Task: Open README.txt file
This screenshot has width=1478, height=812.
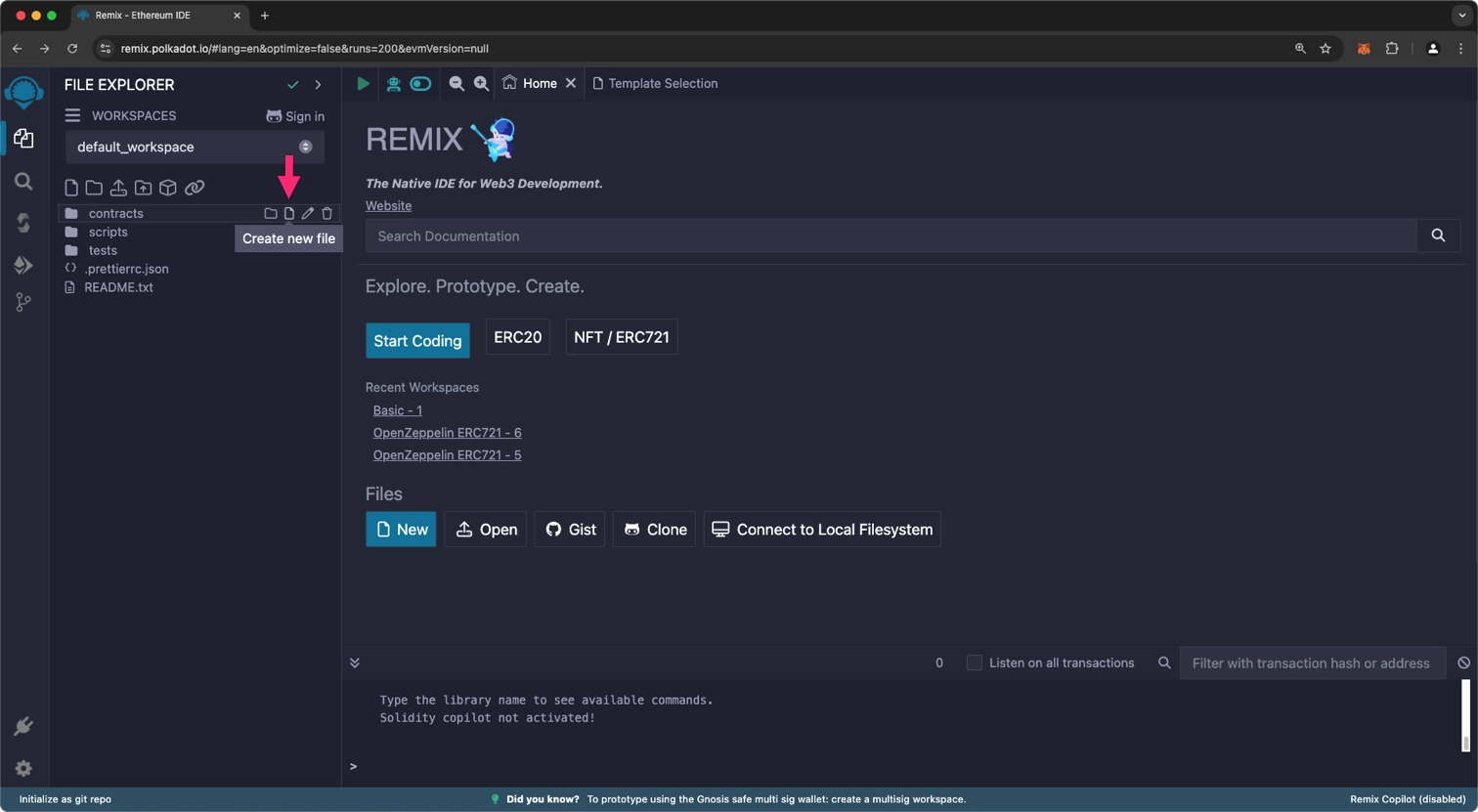Action: 118,287
